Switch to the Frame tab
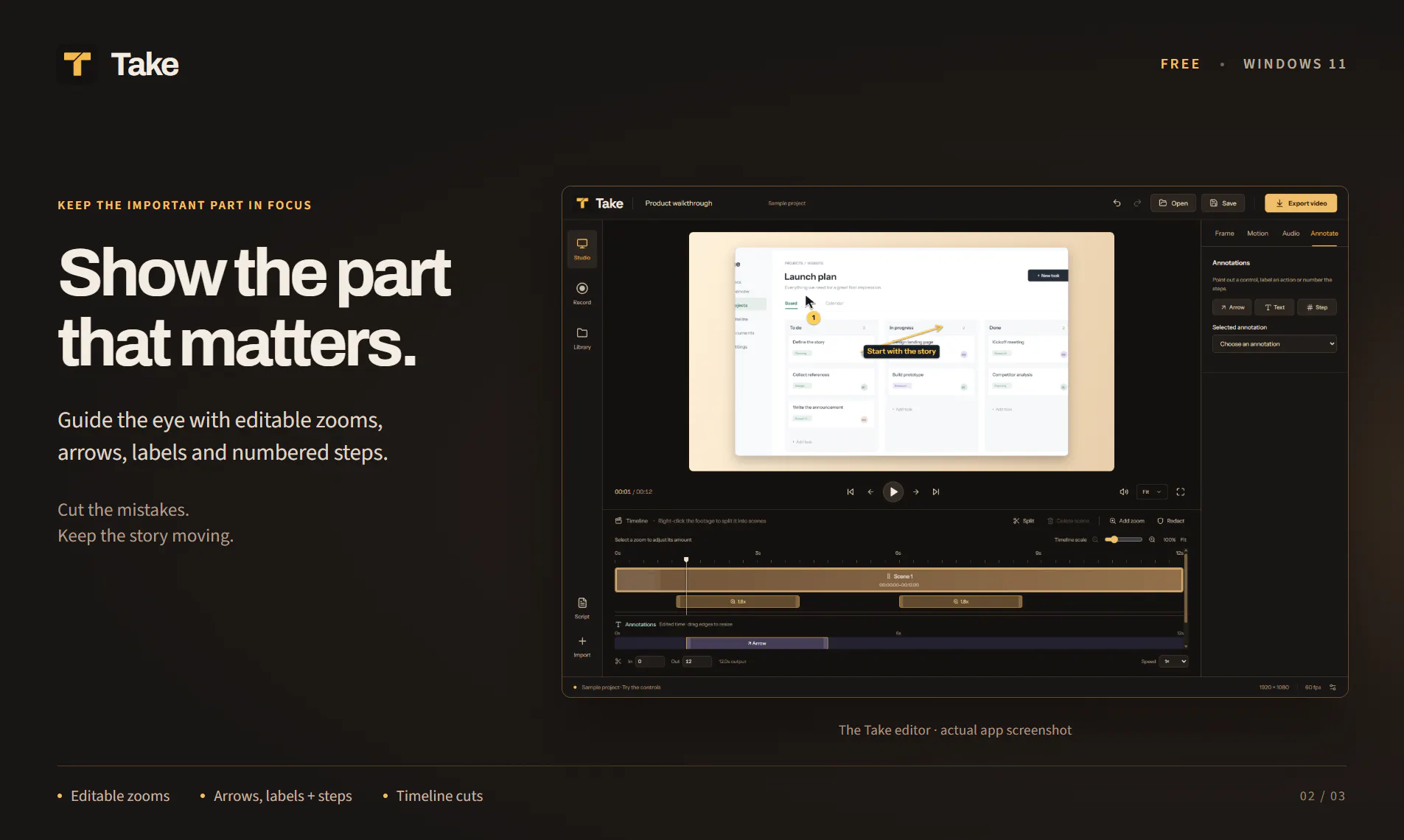The height and width of the screenshot is (840, 1404). 1224,234
